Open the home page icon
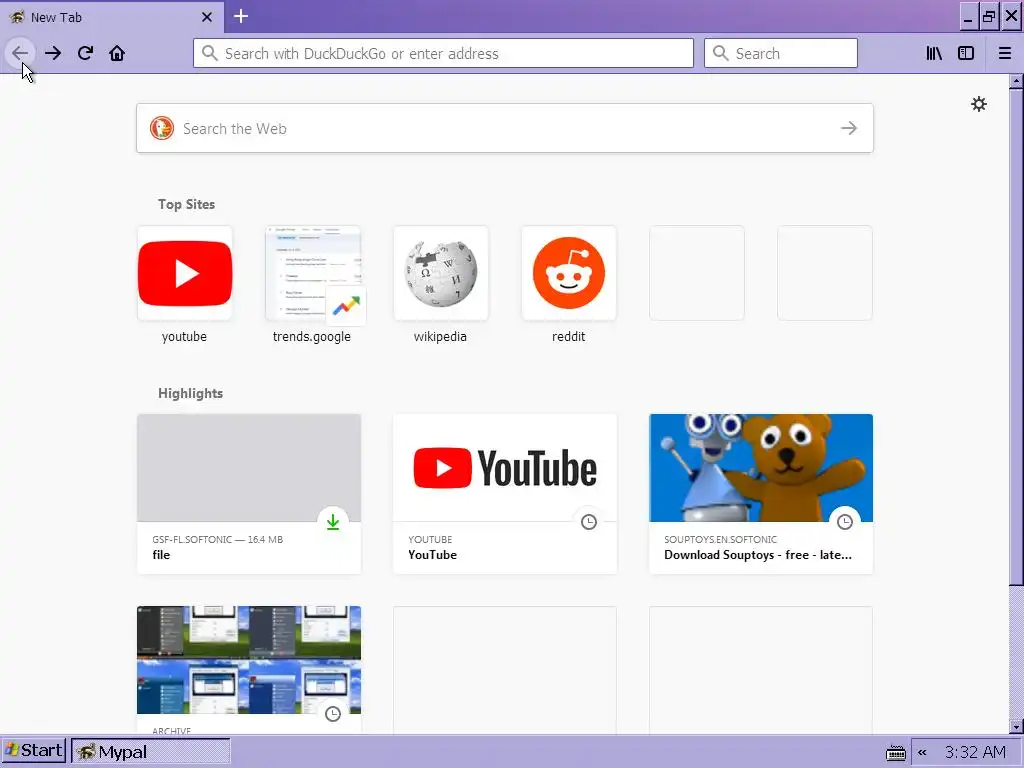The height and width of the screenshot is (768, 1024). [117, 53]
